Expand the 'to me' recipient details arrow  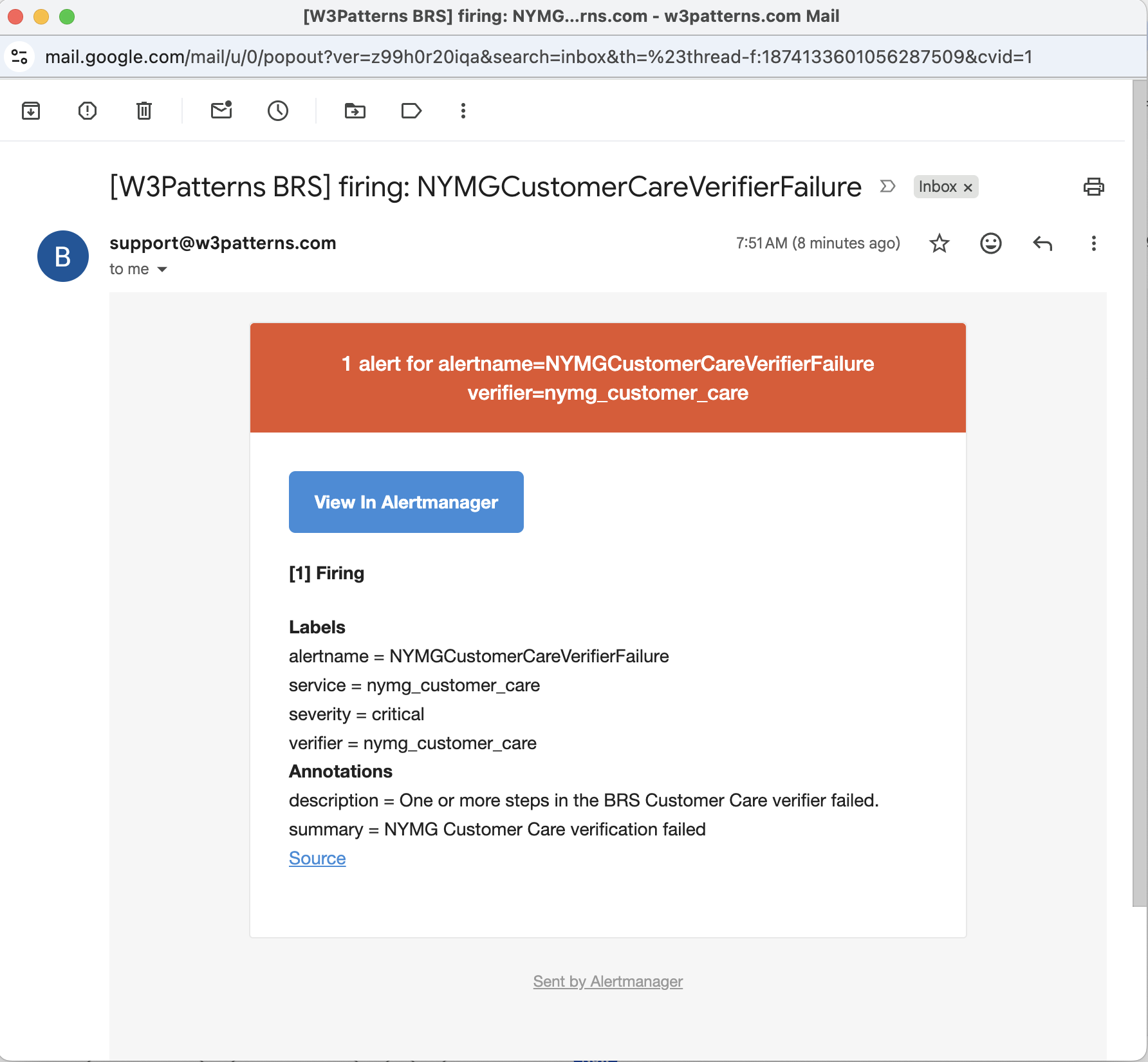162,269
